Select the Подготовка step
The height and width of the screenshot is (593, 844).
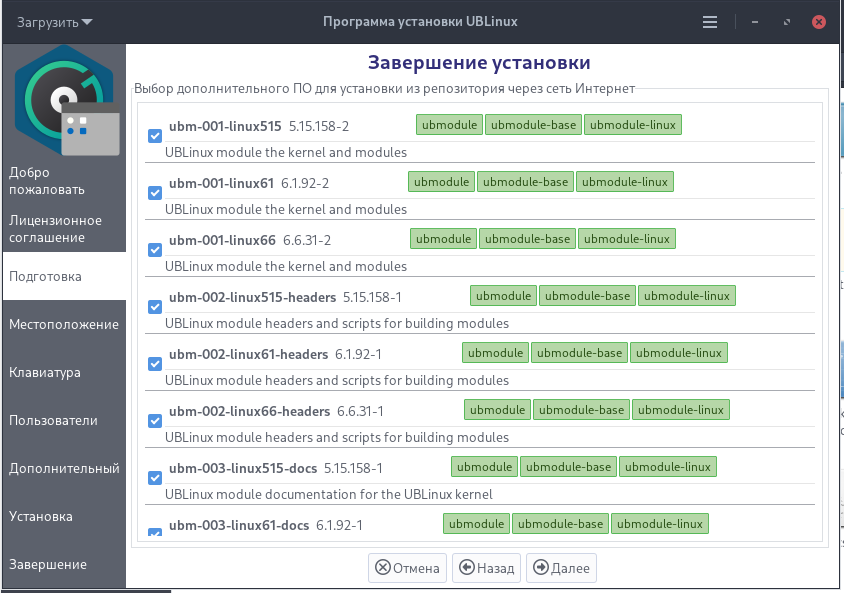64,277
